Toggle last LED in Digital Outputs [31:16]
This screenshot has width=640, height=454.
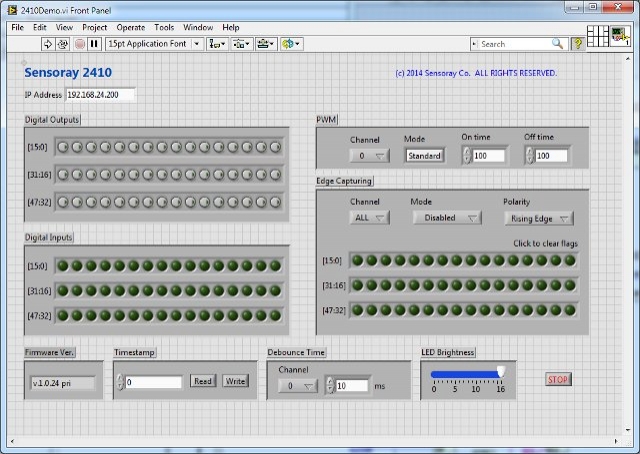276,175
